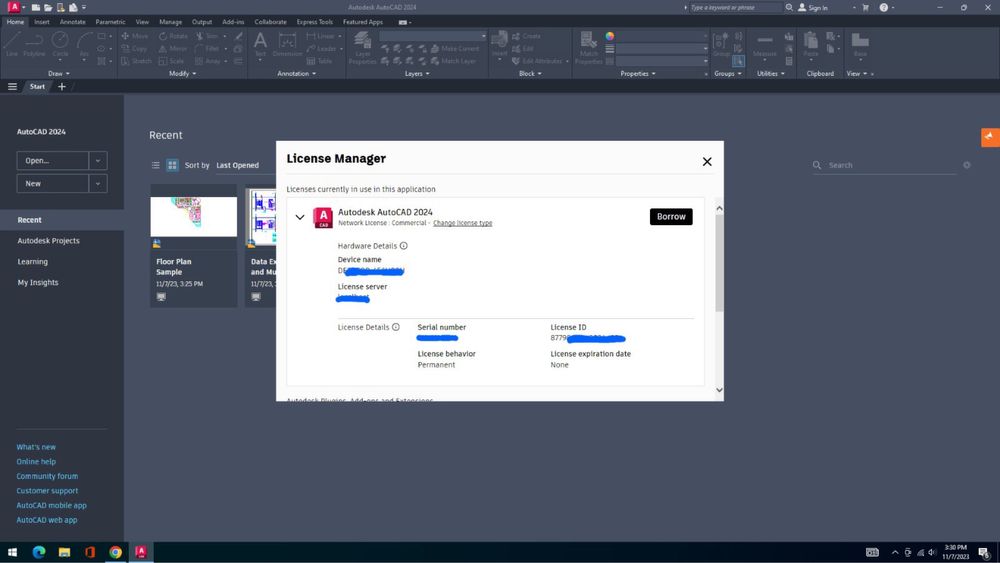Click the Change license type link
The height and width of the screenshot is (563, 1000).
click(462, 223)
